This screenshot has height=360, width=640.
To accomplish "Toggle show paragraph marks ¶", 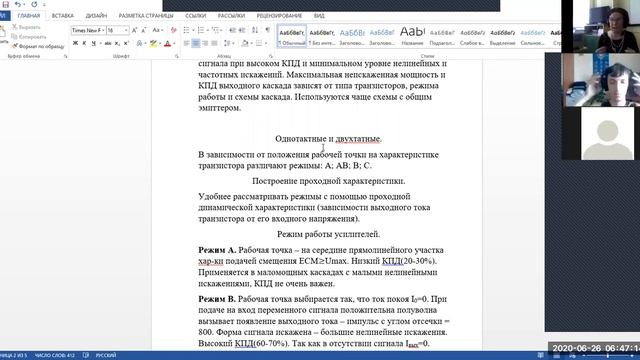I will pos(268,30).
